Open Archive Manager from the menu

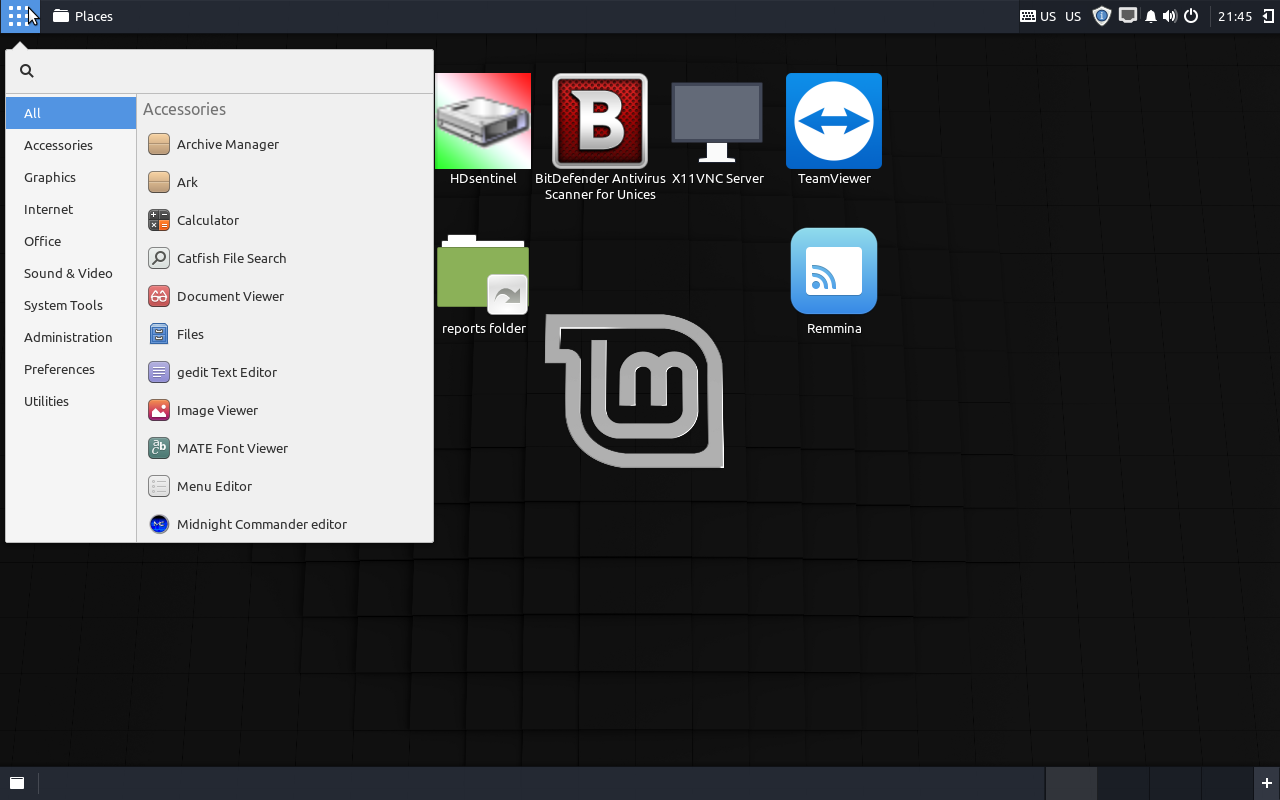284,144
